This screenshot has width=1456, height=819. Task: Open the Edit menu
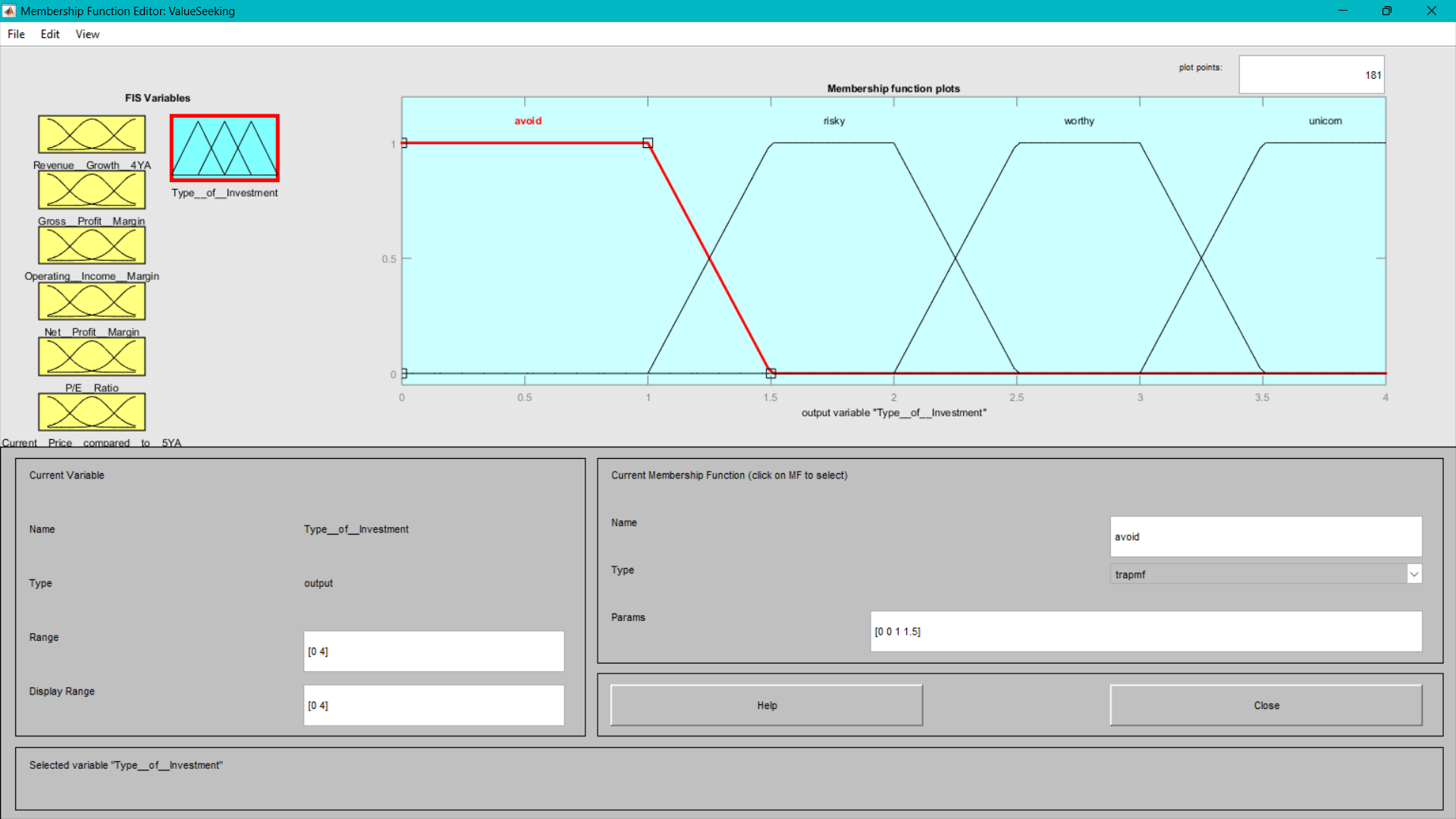tap(50, 34)
